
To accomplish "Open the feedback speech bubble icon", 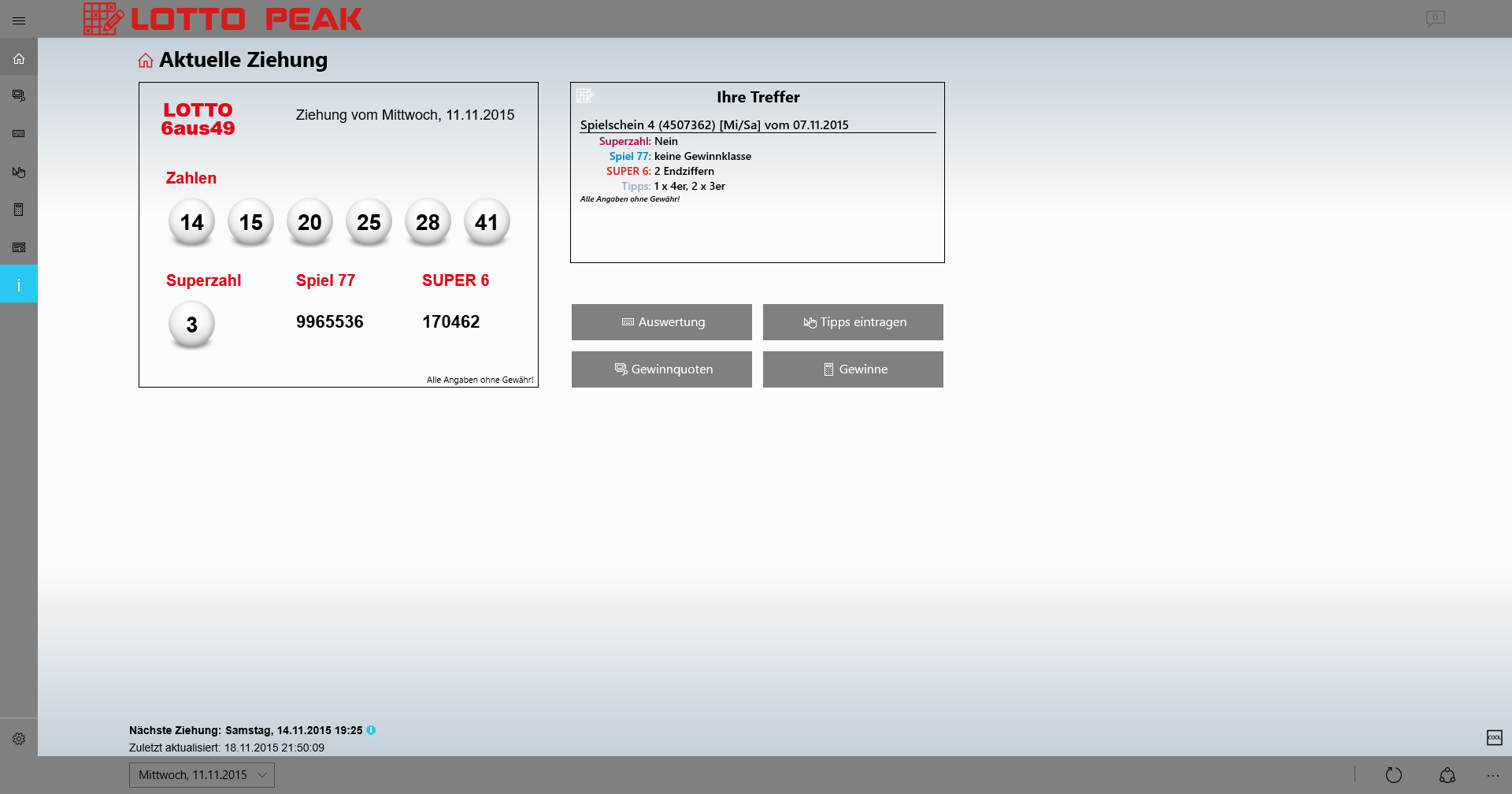I will pyautogui.click(x=1435, y=18).
